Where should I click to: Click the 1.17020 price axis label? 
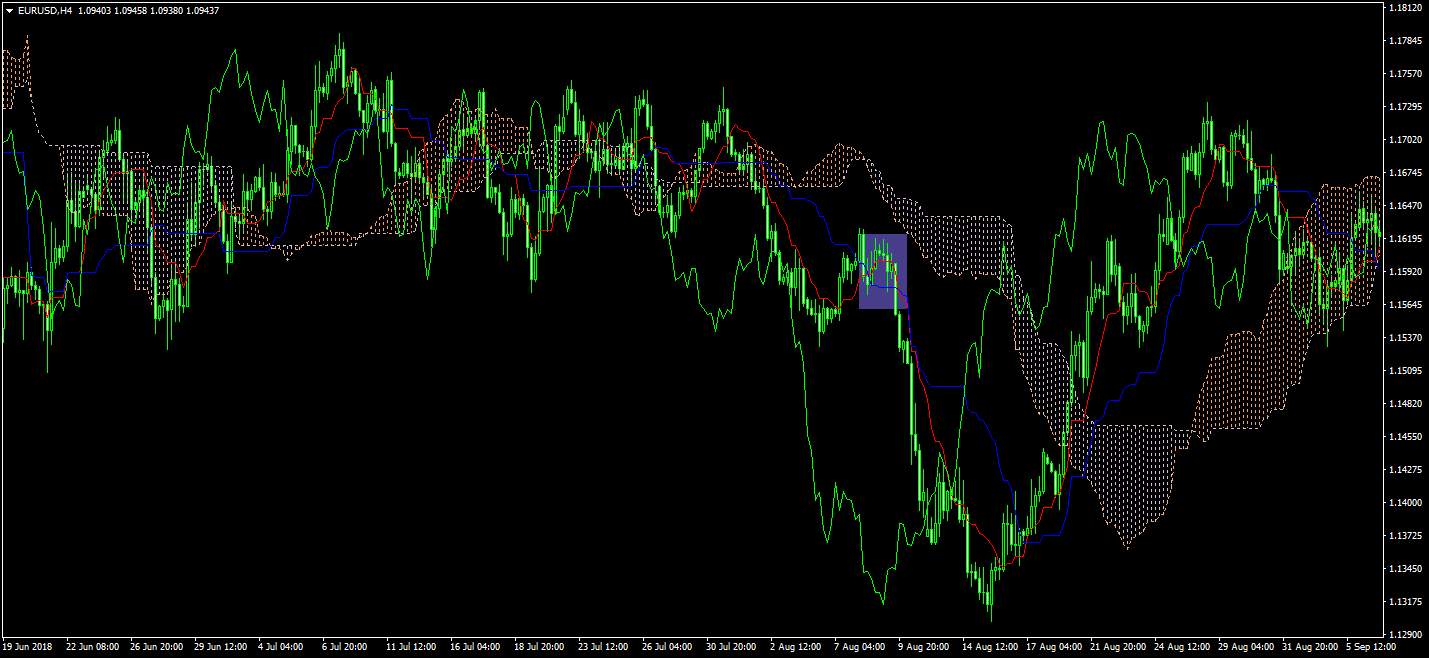(x=1406, y=140)
